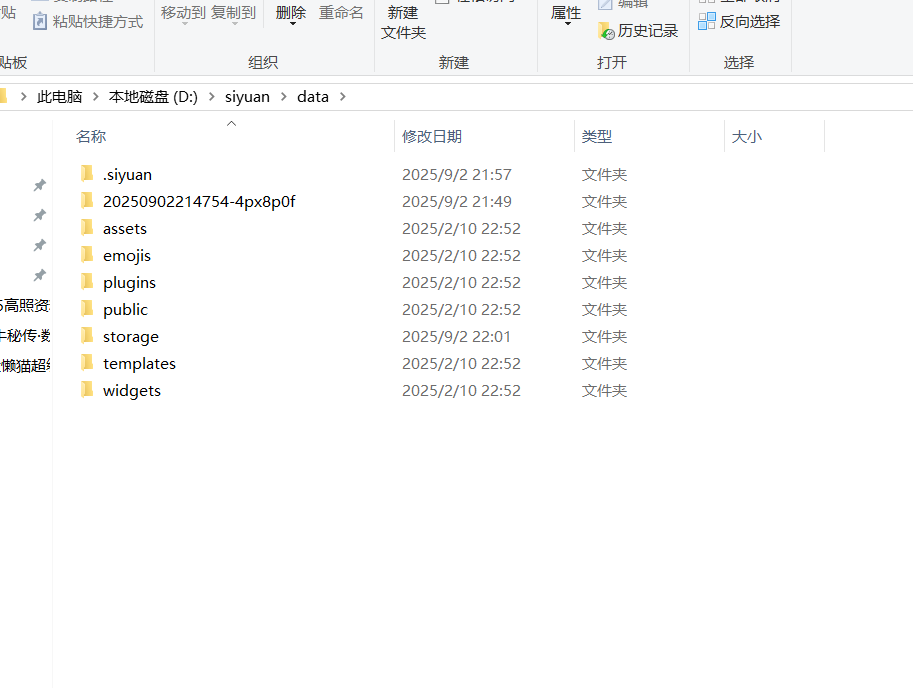
Task: Click the 新建文件夹 new folder button
Action: click(x=404, y=22)
